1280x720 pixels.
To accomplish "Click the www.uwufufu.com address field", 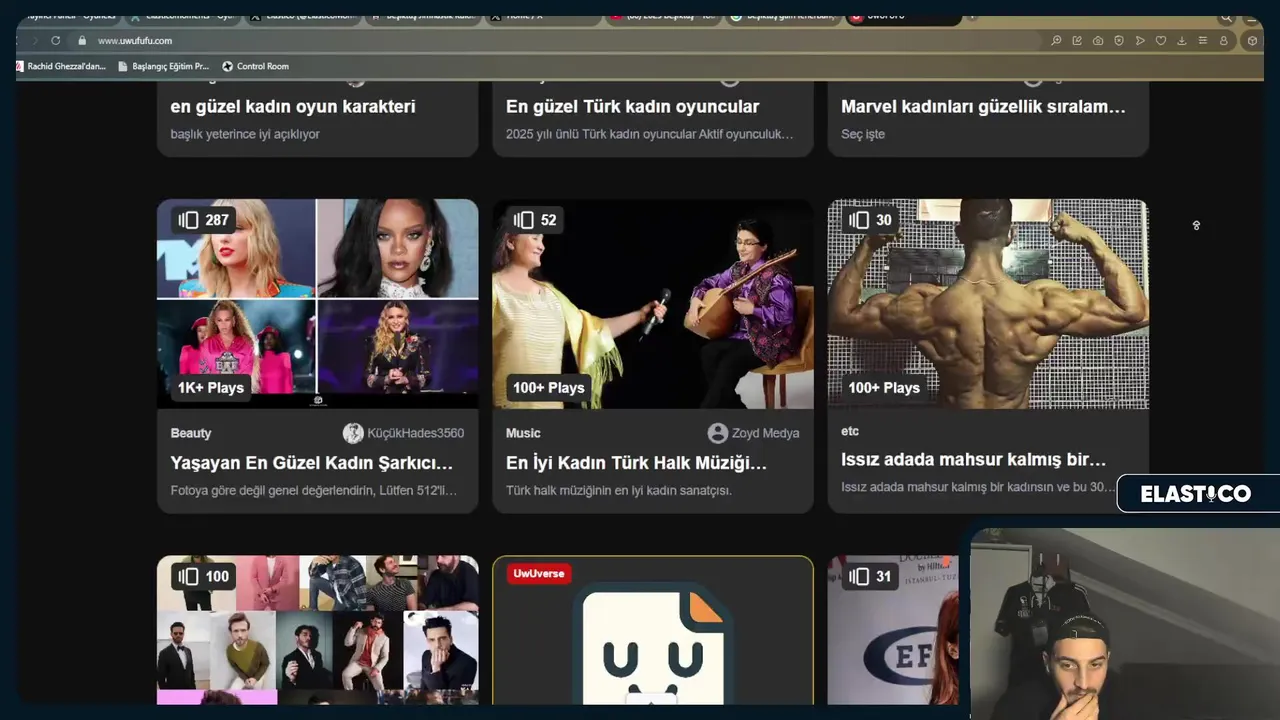I will [560, 41].
